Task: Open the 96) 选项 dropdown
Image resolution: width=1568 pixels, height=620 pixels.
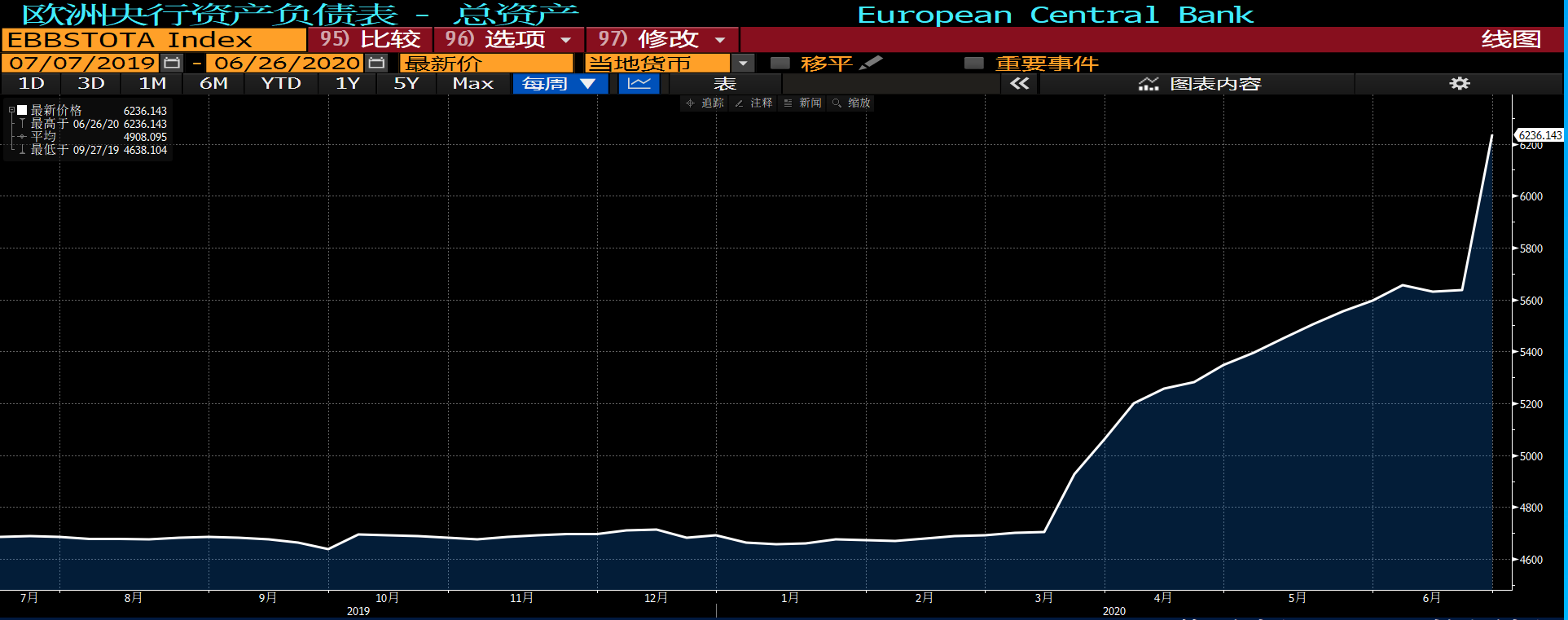Action: pos(509,39)
